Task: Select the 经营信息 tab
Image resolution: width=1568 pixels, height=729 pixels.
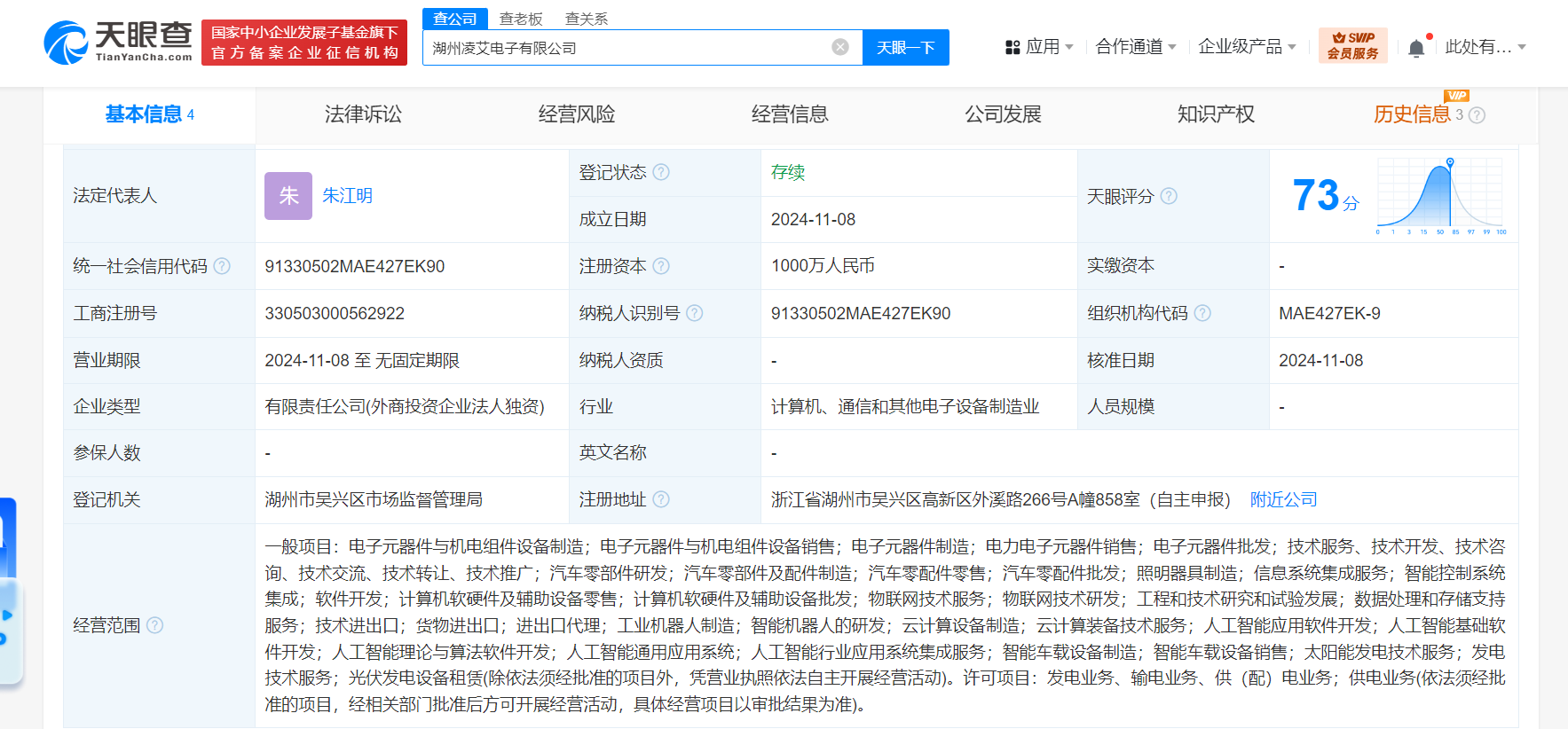Action: 790,114
